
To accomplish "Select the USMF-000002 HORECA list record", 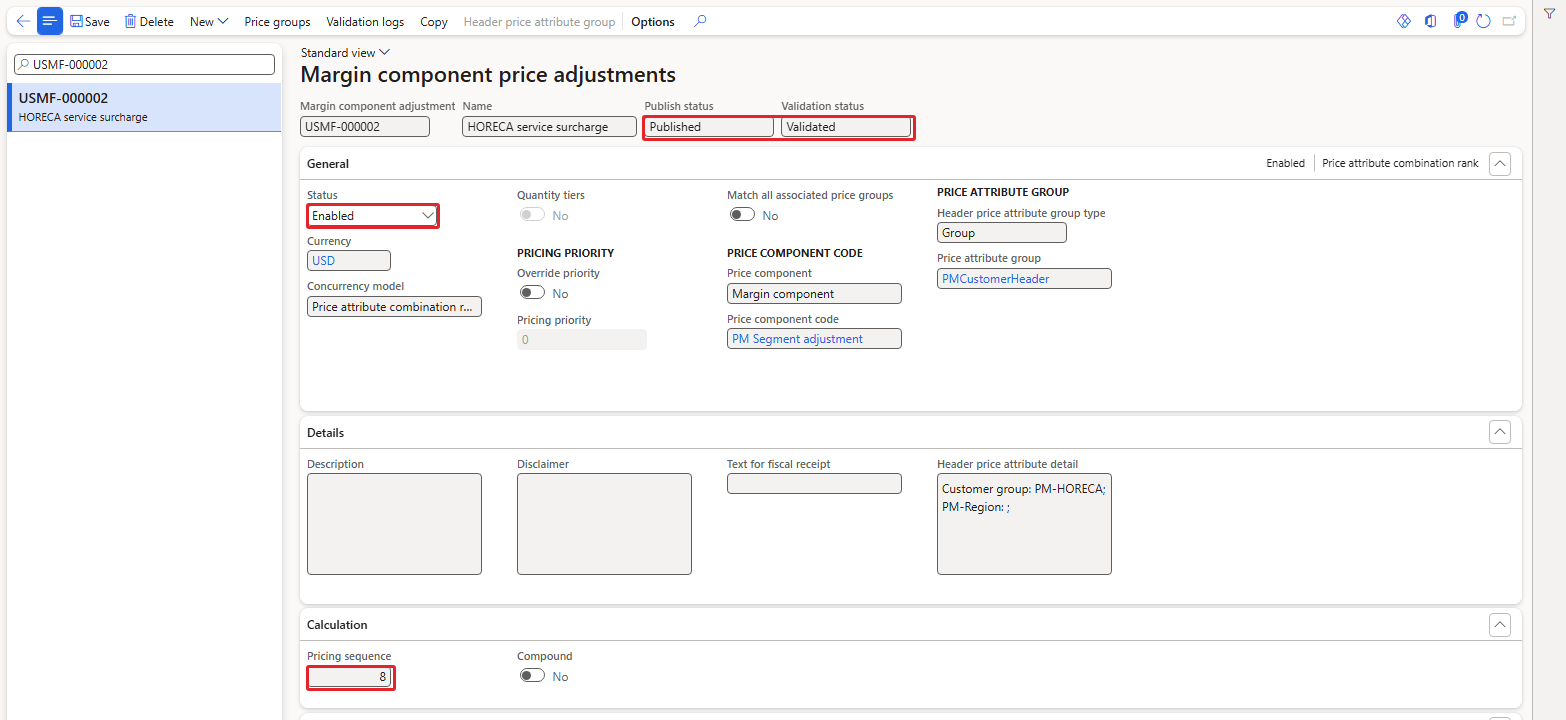I will point(144,107).
